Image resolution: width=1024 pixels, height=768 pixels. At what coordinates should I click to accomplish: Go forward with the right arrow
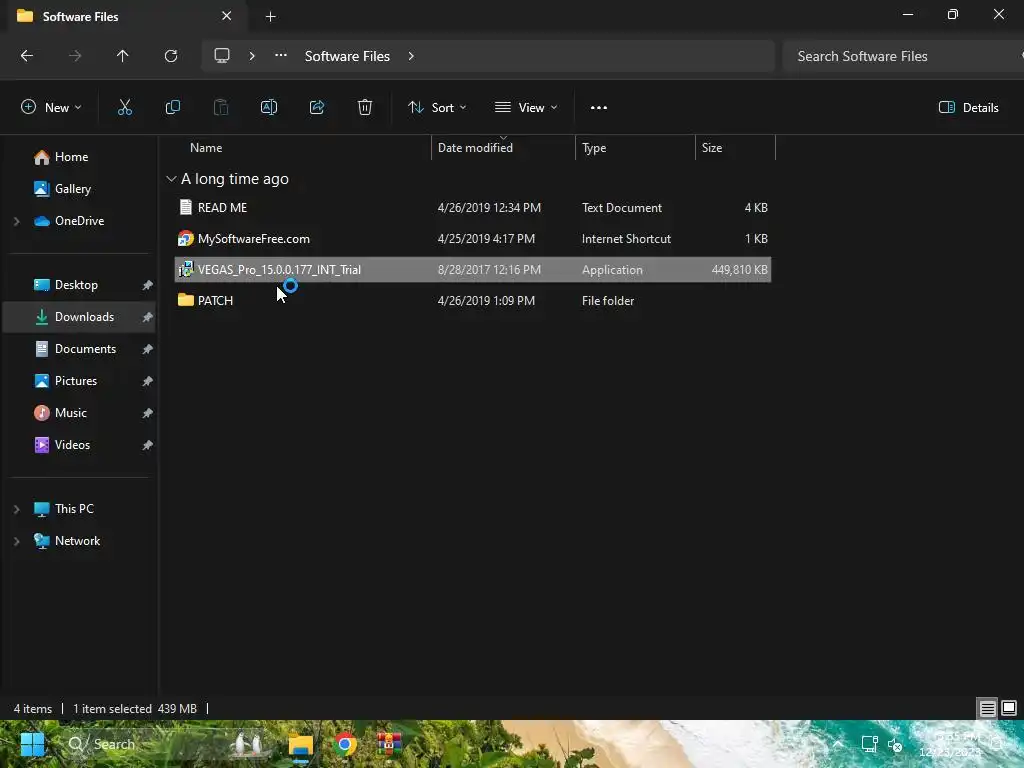(75, 56)
